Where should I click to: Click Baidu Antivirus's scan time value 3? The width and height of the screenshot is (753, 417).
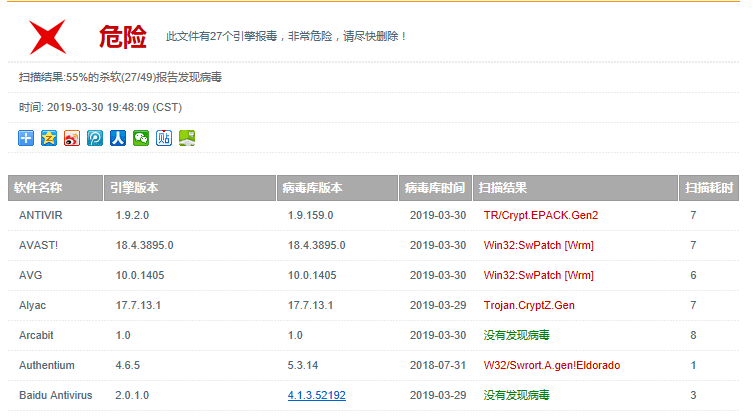693,395
